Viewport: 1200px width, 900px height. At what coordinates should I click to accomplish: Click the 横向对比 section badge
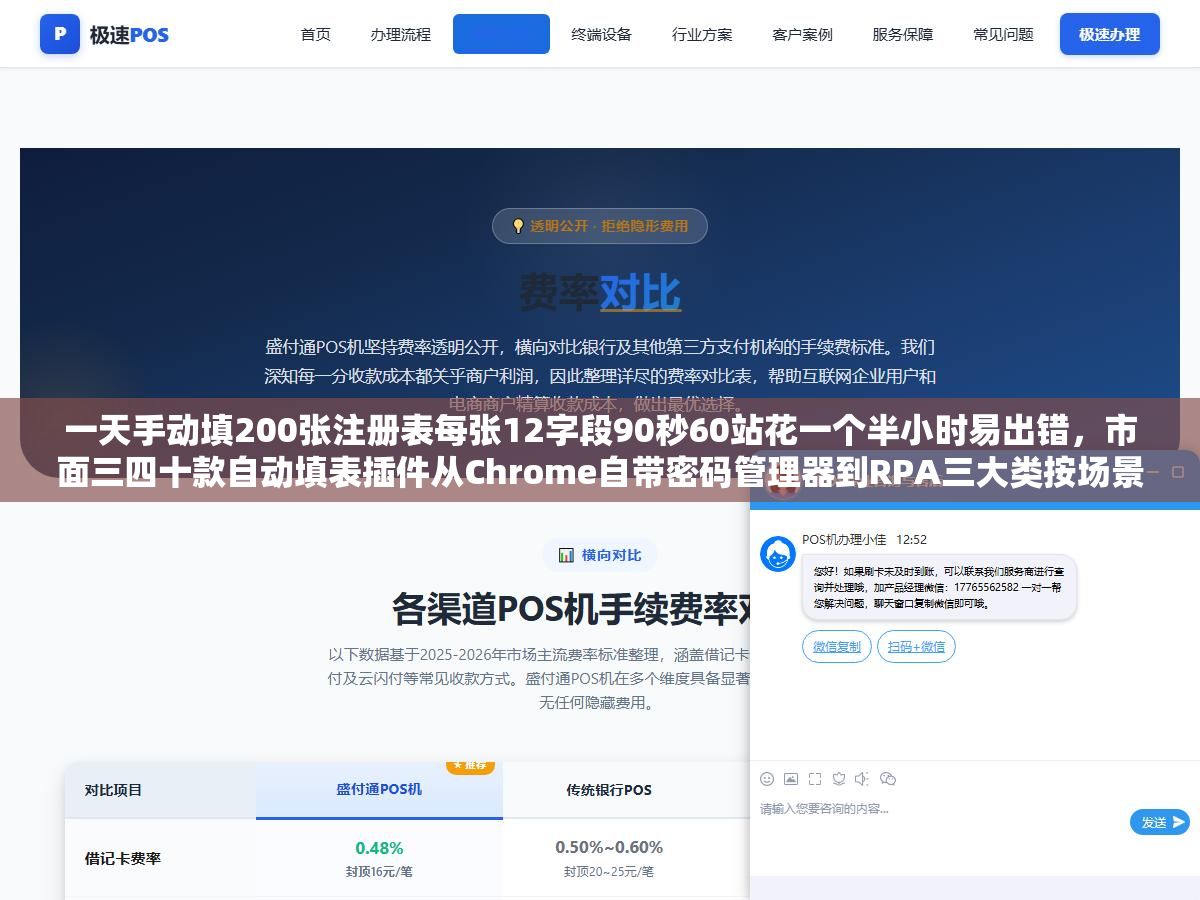(600, 555)
